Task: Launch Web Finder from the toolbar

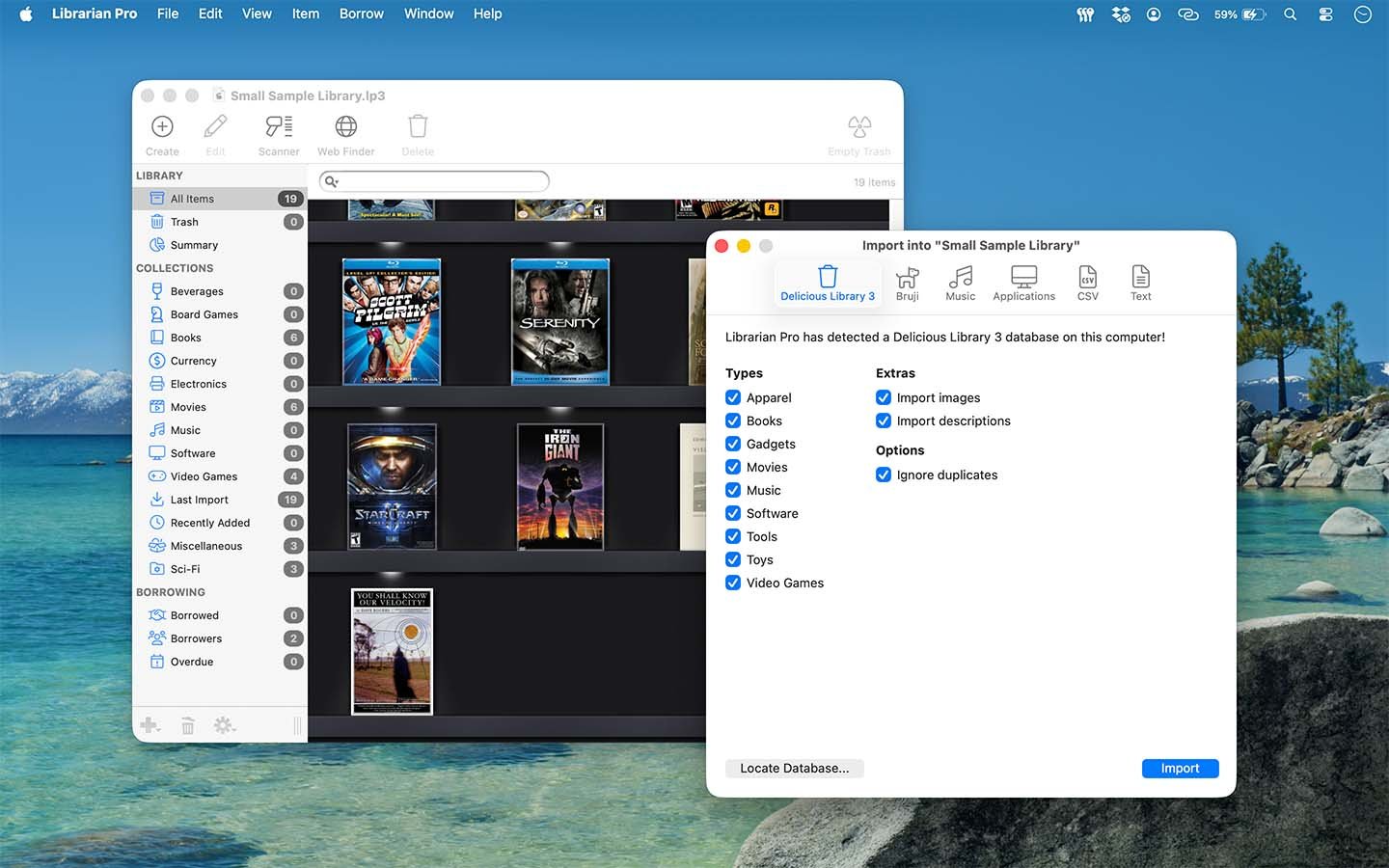Action: click(345, 132)
